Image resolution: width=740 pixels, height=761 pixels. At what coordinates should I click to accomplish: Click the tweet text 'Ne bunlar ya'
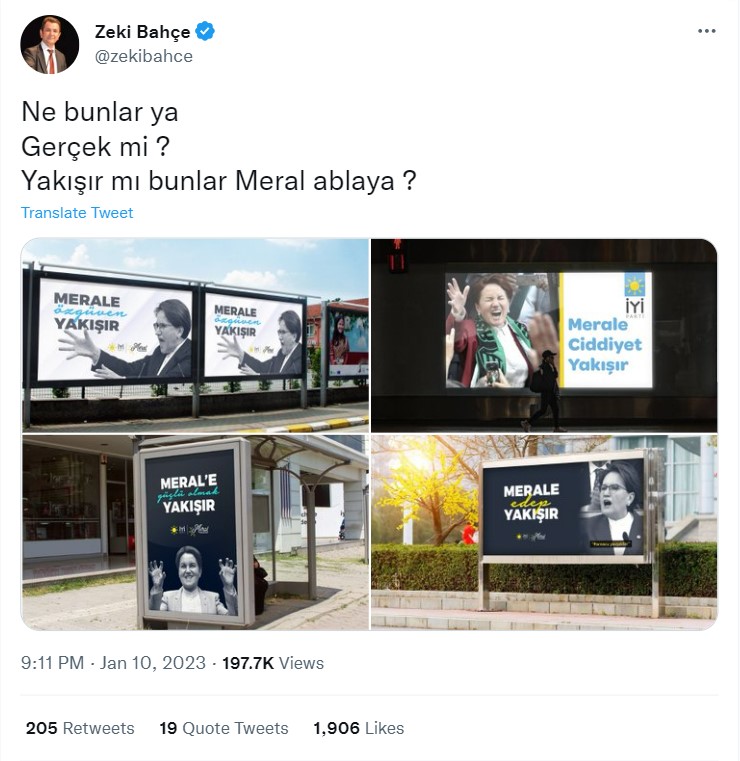click(100, 112)
